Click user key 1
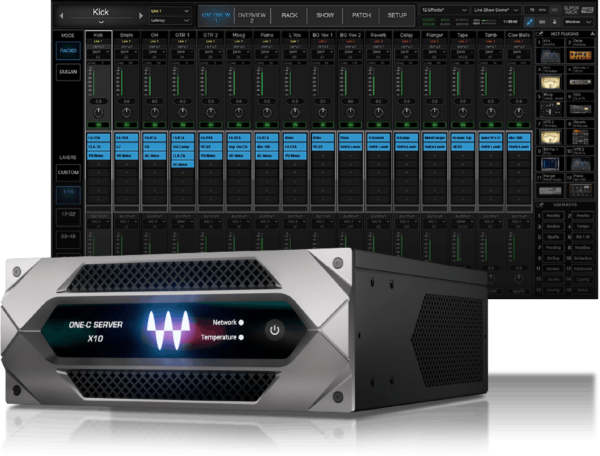Screen dimensions: 600x456 click(553, 216)
